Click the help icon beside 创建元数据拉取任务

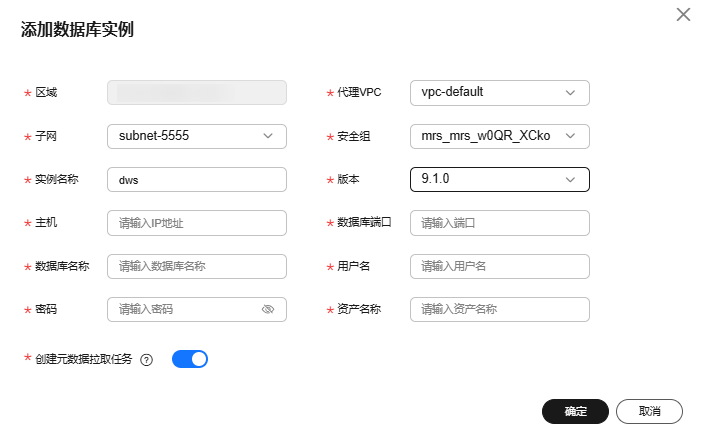pyautogui.click(x=146, y=360)
